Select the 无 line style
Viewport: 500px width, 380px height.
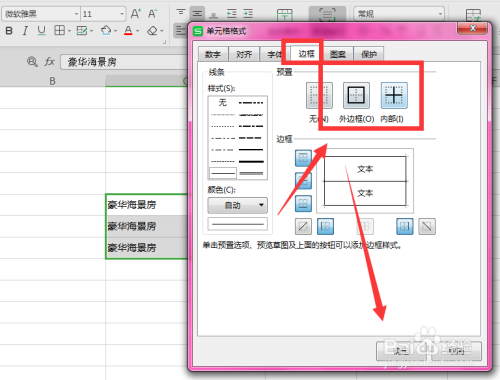click(223, 103)
